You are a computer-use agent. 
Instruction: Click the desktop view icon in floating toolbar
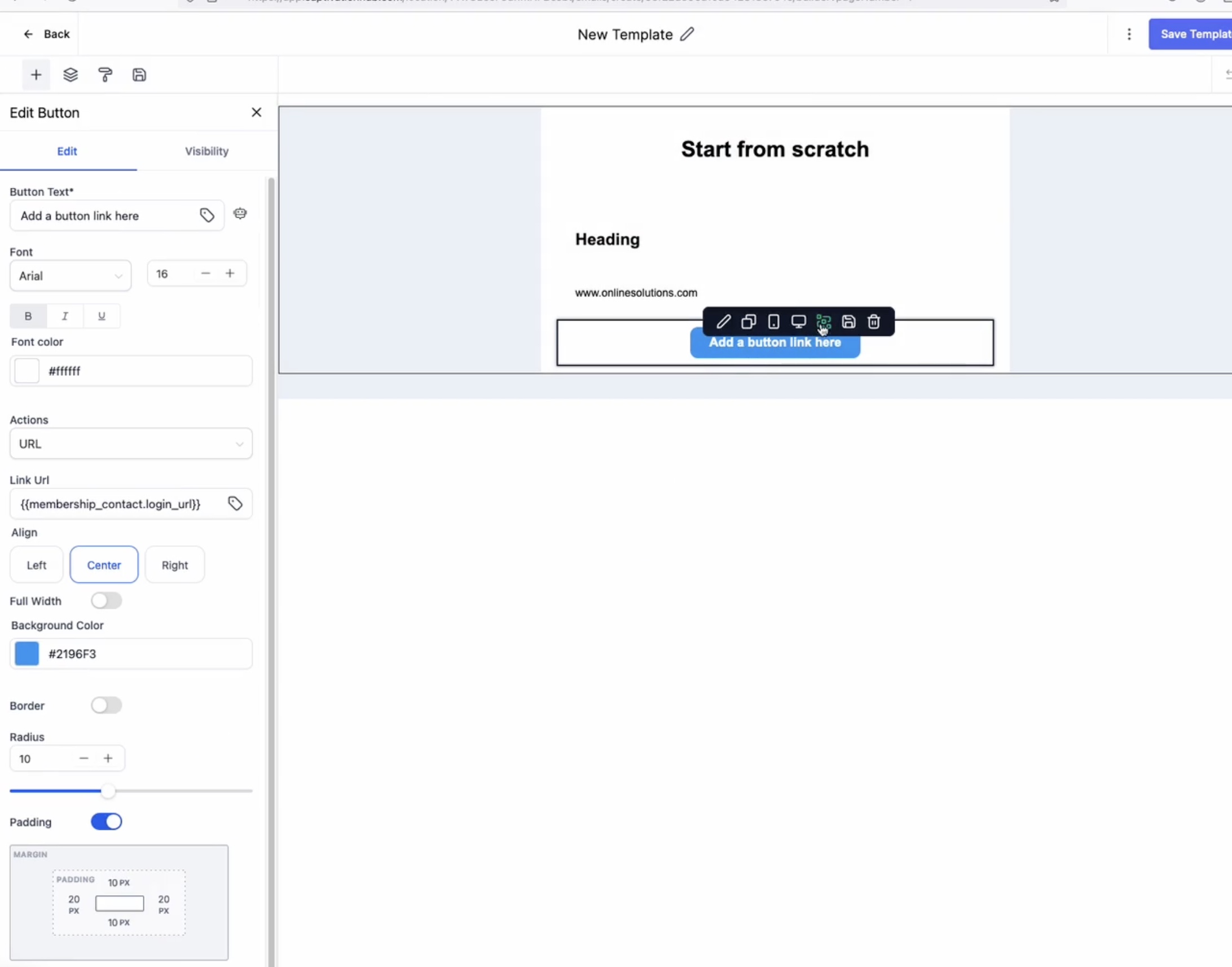click(x=798, y=322)
